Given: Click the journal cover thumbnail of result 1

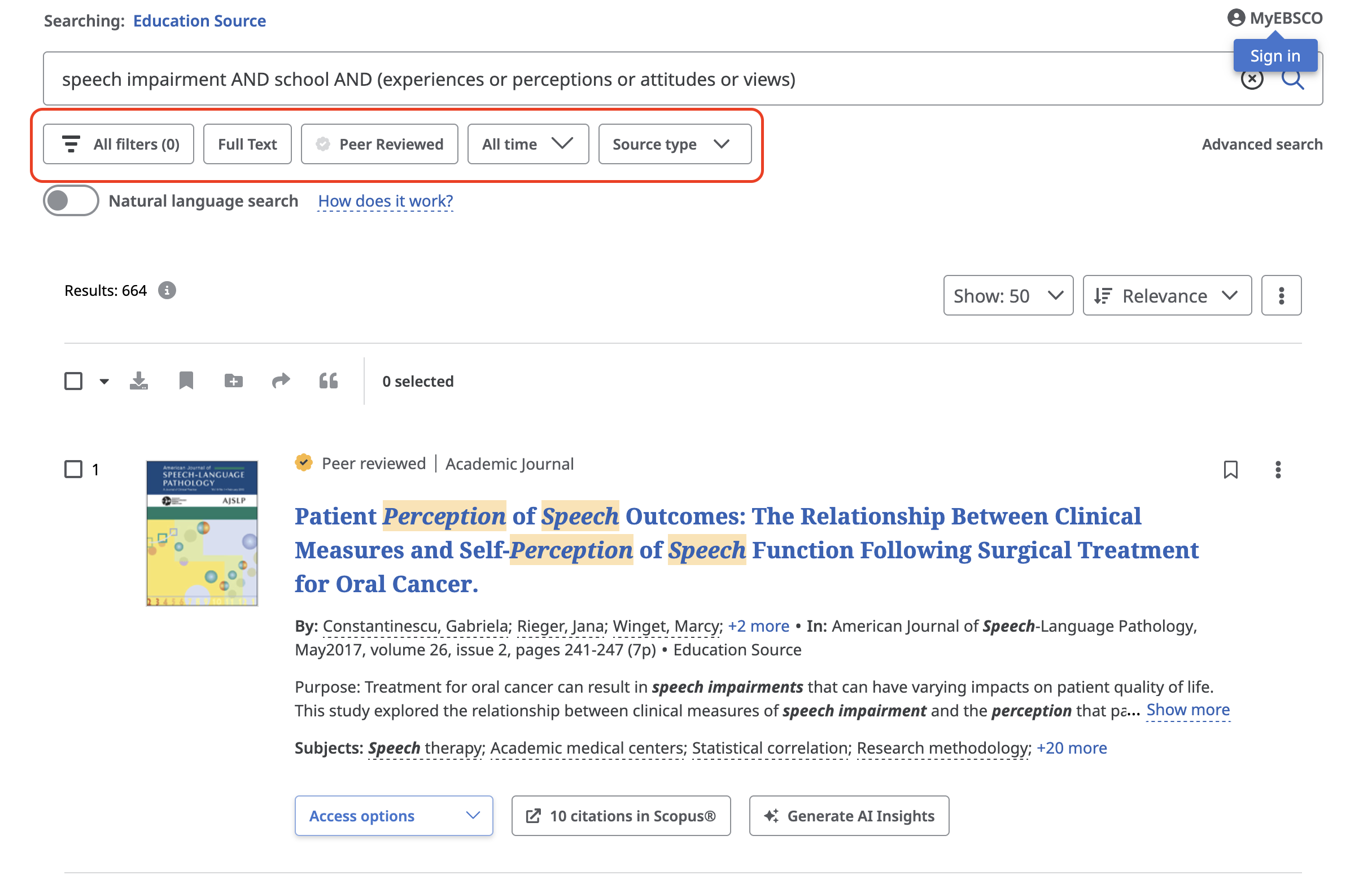Looking at the screenshot, I should coord(202,533).
